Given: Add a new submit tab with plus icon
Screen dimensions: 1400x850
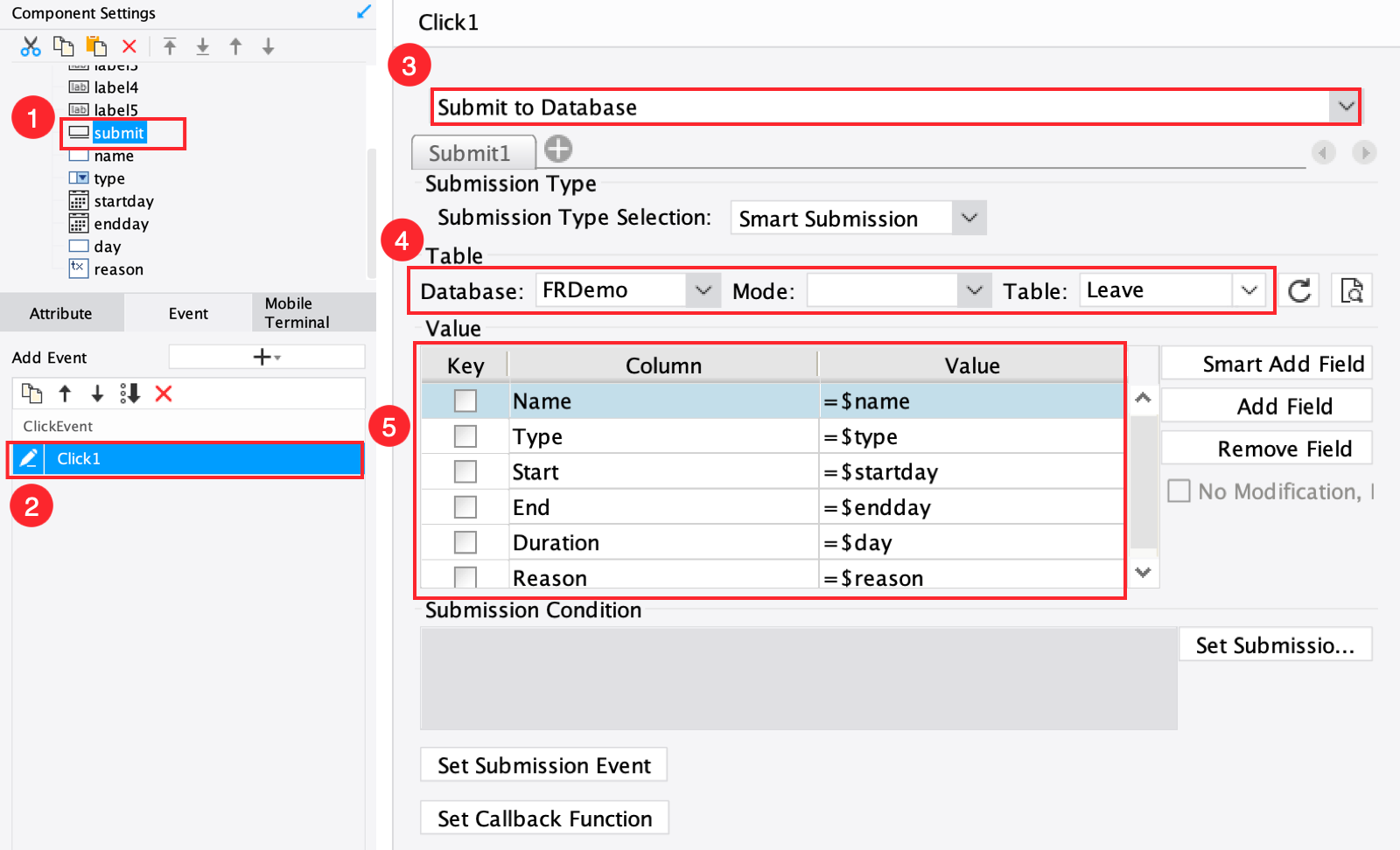Looking at the screenshot, I should pos(558,150).
